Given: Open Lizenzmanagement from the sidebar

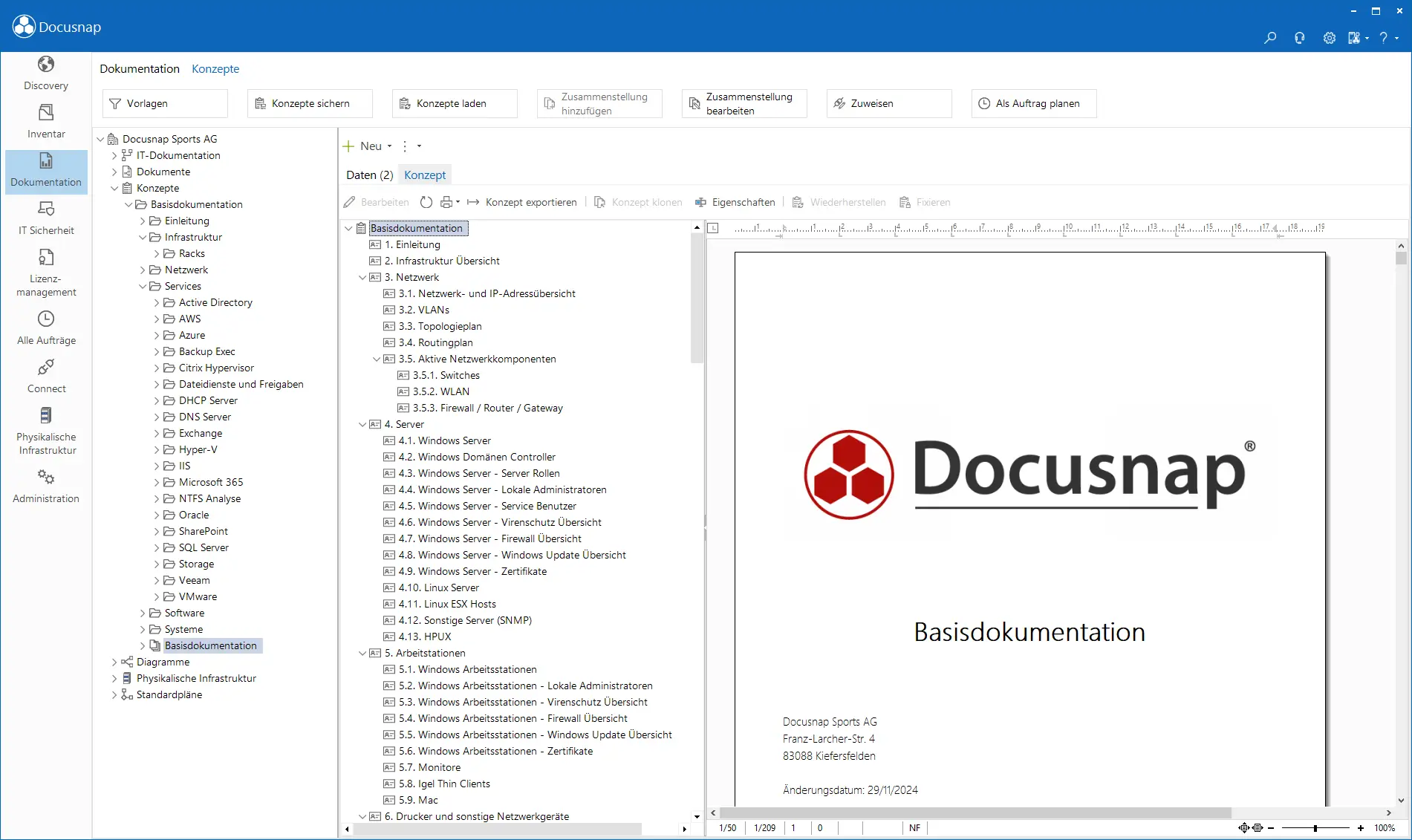Looking at the screenshot, I should 46,273.
